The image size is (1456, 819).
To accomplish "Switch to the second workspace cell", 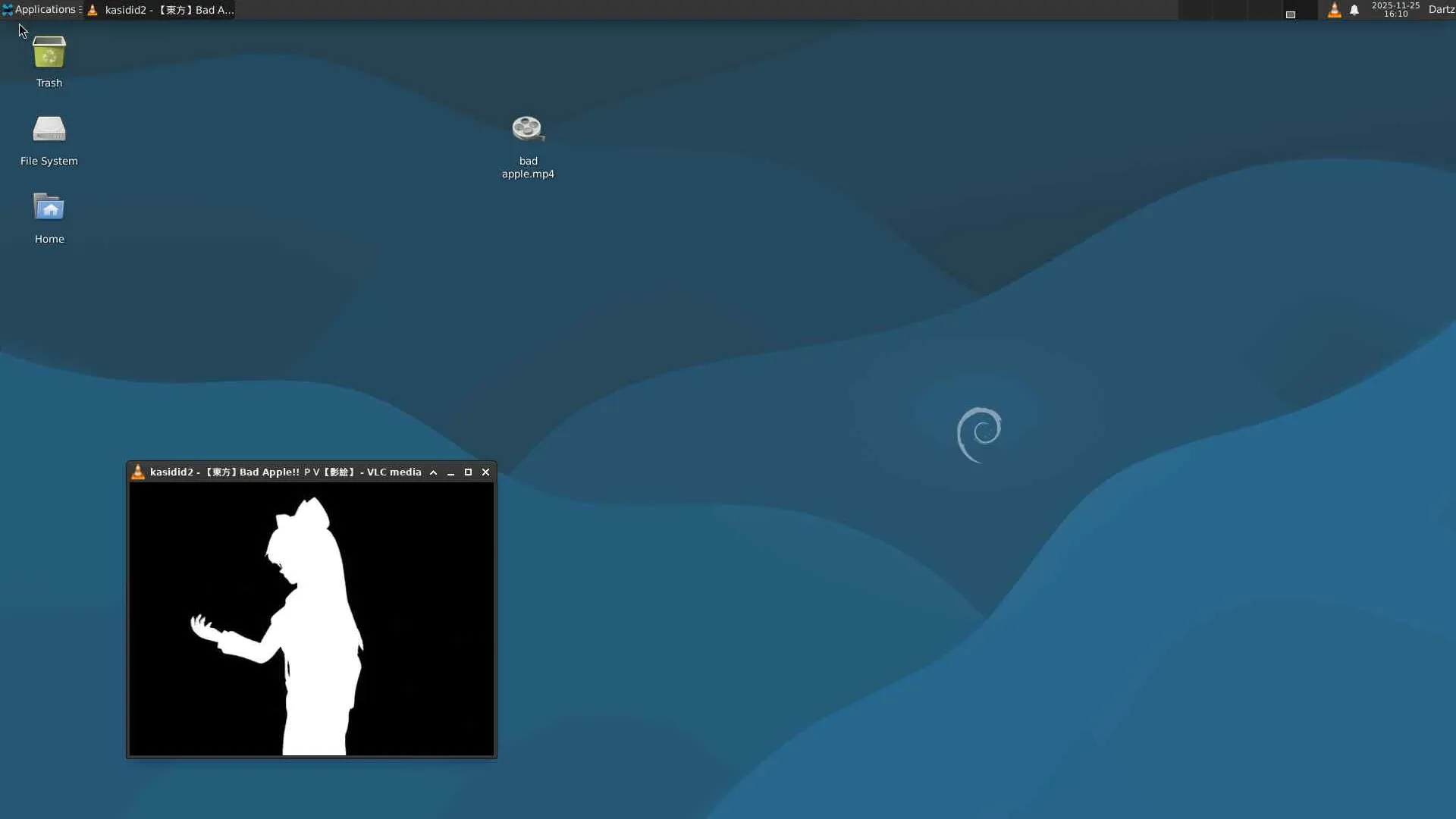I will click(1230, 10).
